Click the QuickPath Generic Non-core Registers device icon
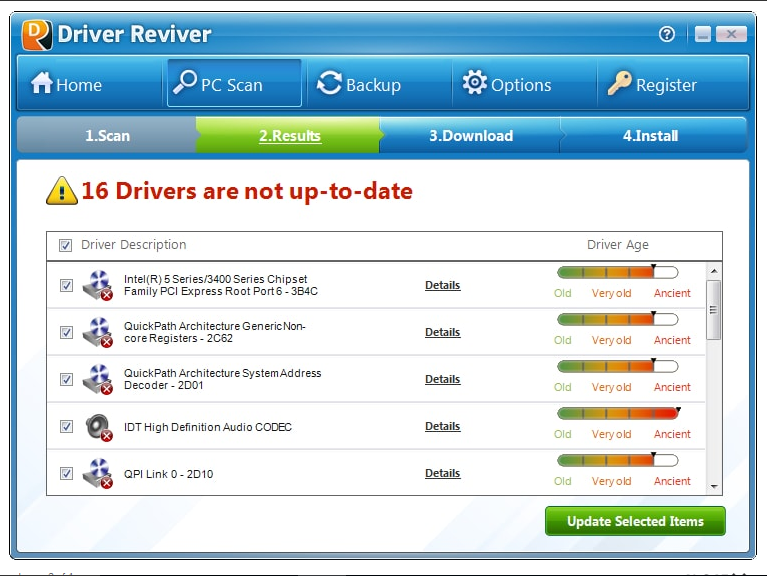Screen dimensions: 767x576 coord(98,332)
